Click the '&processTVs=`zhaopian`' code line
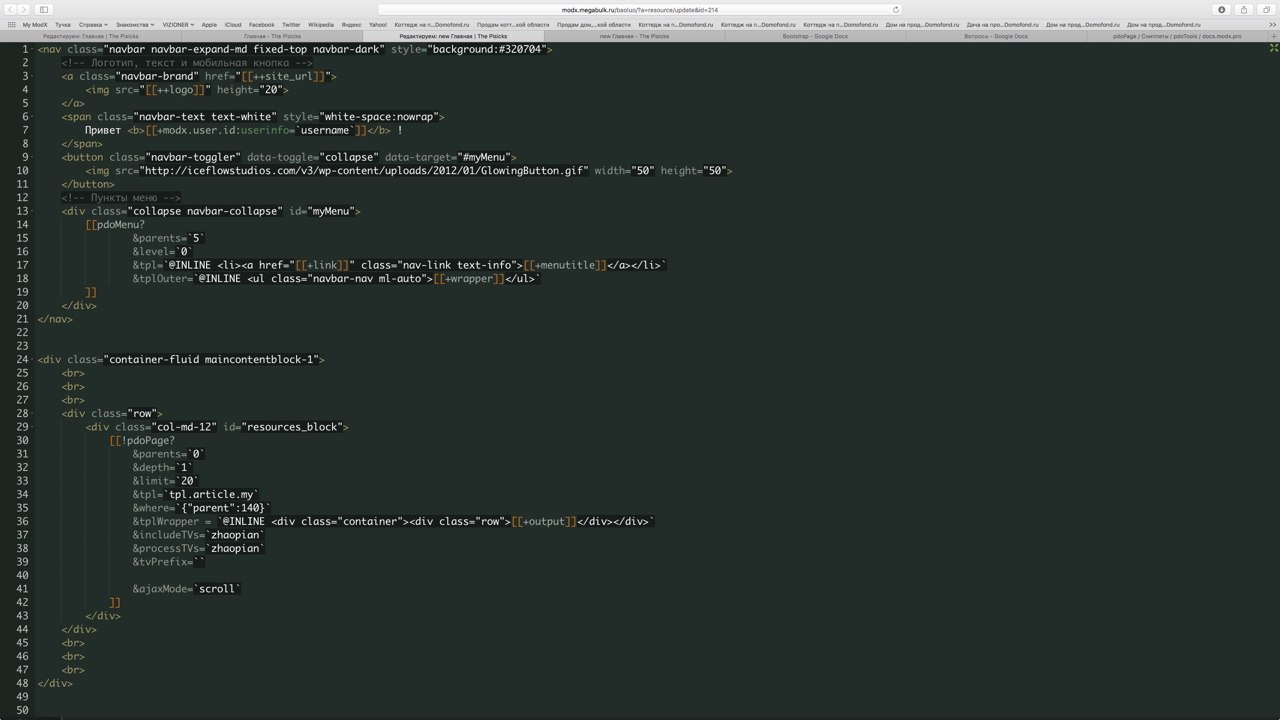 coord(199,548)
